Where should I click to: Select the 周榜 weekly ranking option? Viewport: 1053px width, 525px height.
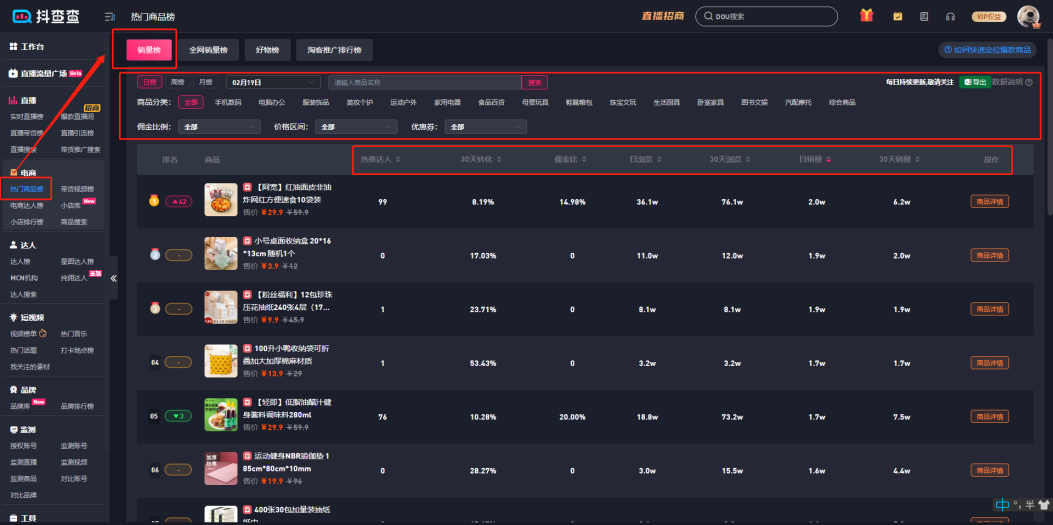click(x=177, y=82)
